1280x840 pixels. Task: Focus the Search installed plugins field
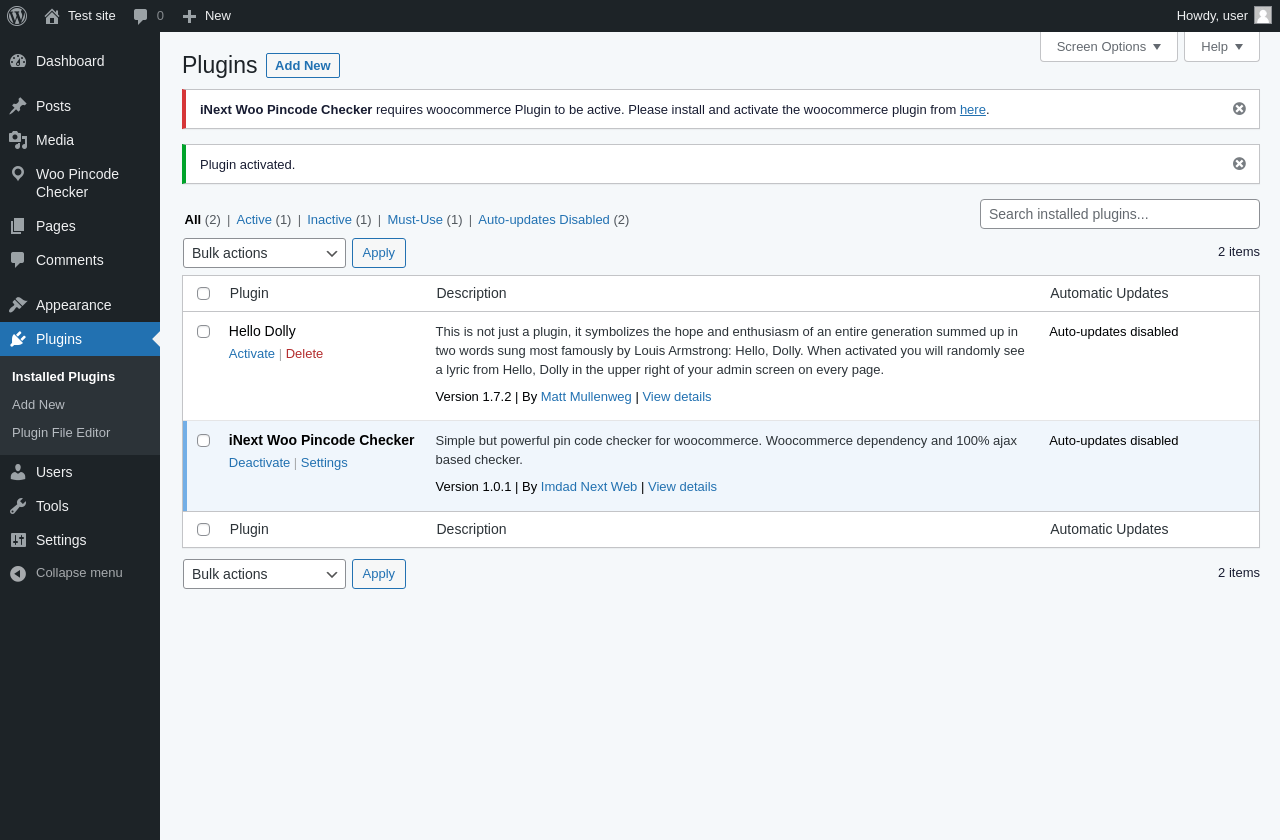pos(1119,214)
